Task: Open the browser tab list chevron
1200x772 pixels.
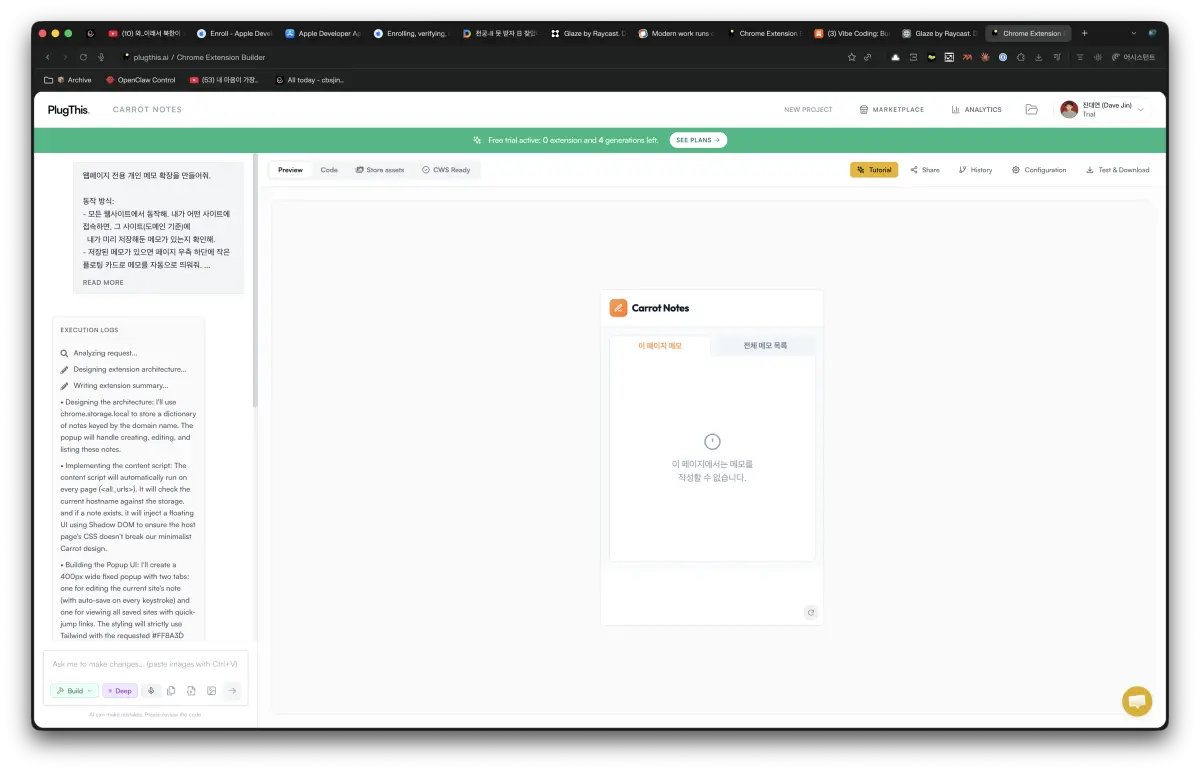Action: tap(1132, 33)
